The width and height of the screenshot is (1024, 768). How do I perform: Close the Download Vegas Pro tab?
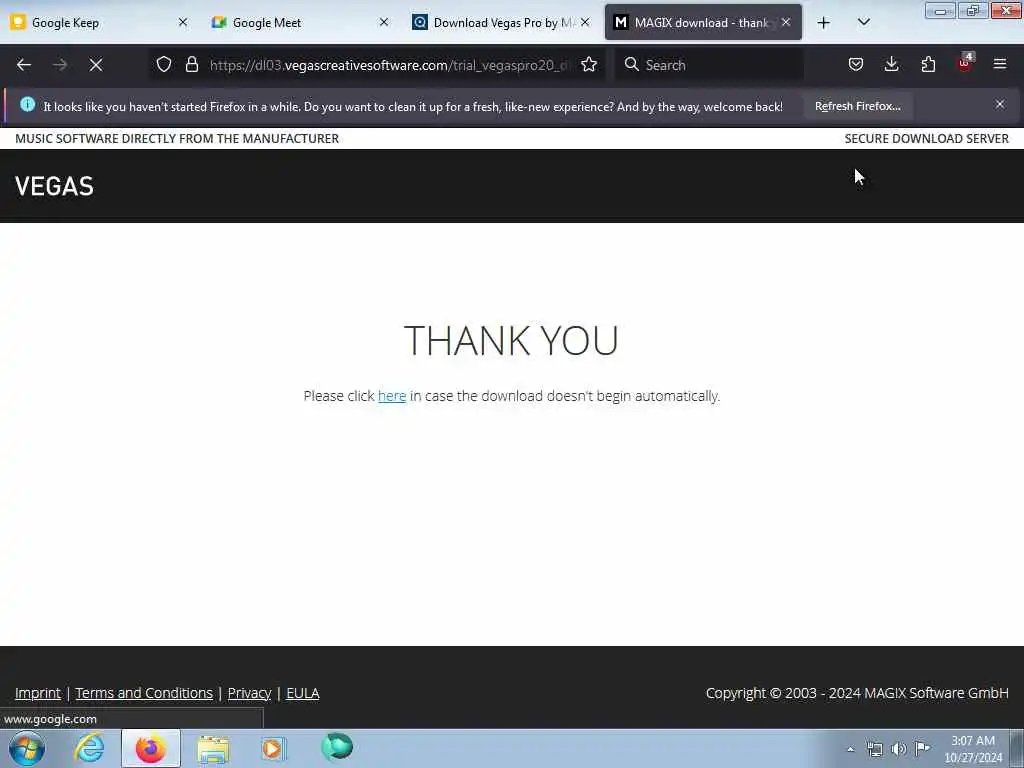[585, 22]
